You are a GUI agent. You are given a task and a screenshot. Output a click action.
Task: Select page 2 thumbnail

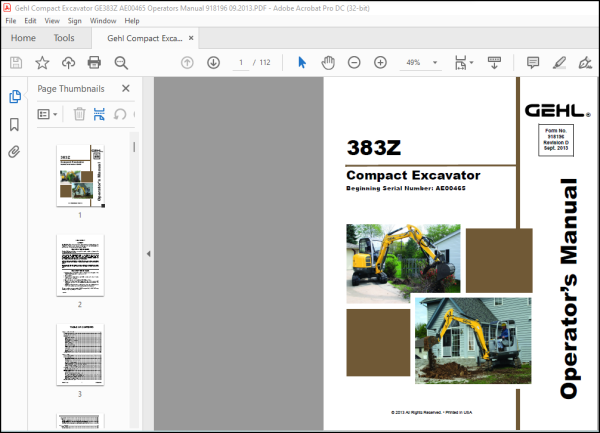[80, 265]
